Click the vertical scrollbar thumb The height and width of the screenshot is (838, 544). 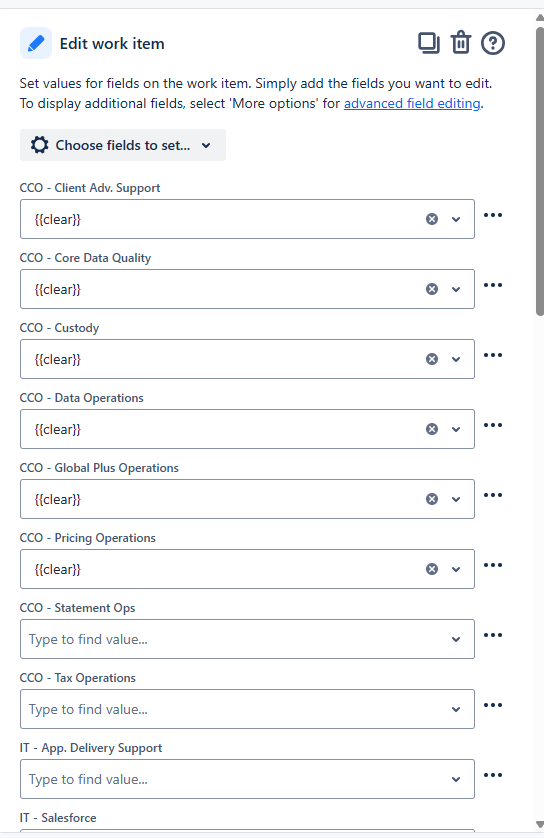[x=540, y=171]
